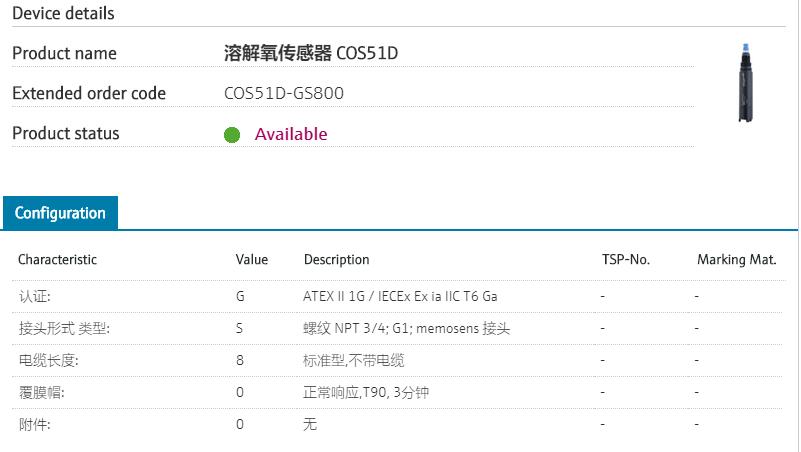Viewport: 801px width, 452px height.
Task: Click the product name 溶解氧传感器 COS51D
Action: coord(311,53)
